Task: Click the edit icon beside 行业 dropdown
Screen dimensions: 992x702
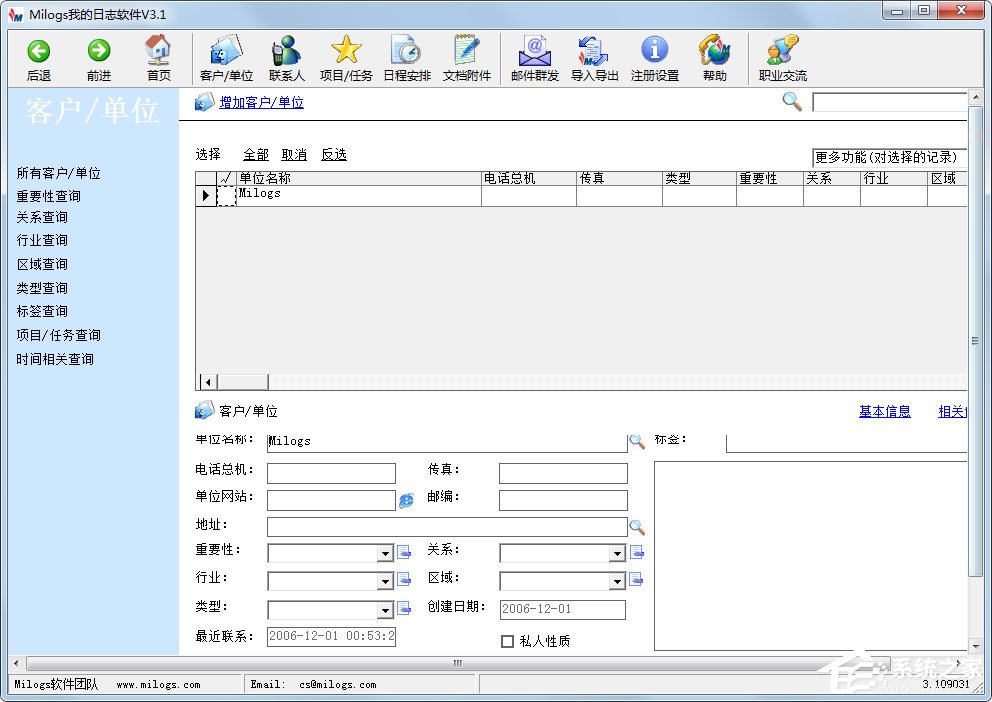Action: (x=404, y=579)
